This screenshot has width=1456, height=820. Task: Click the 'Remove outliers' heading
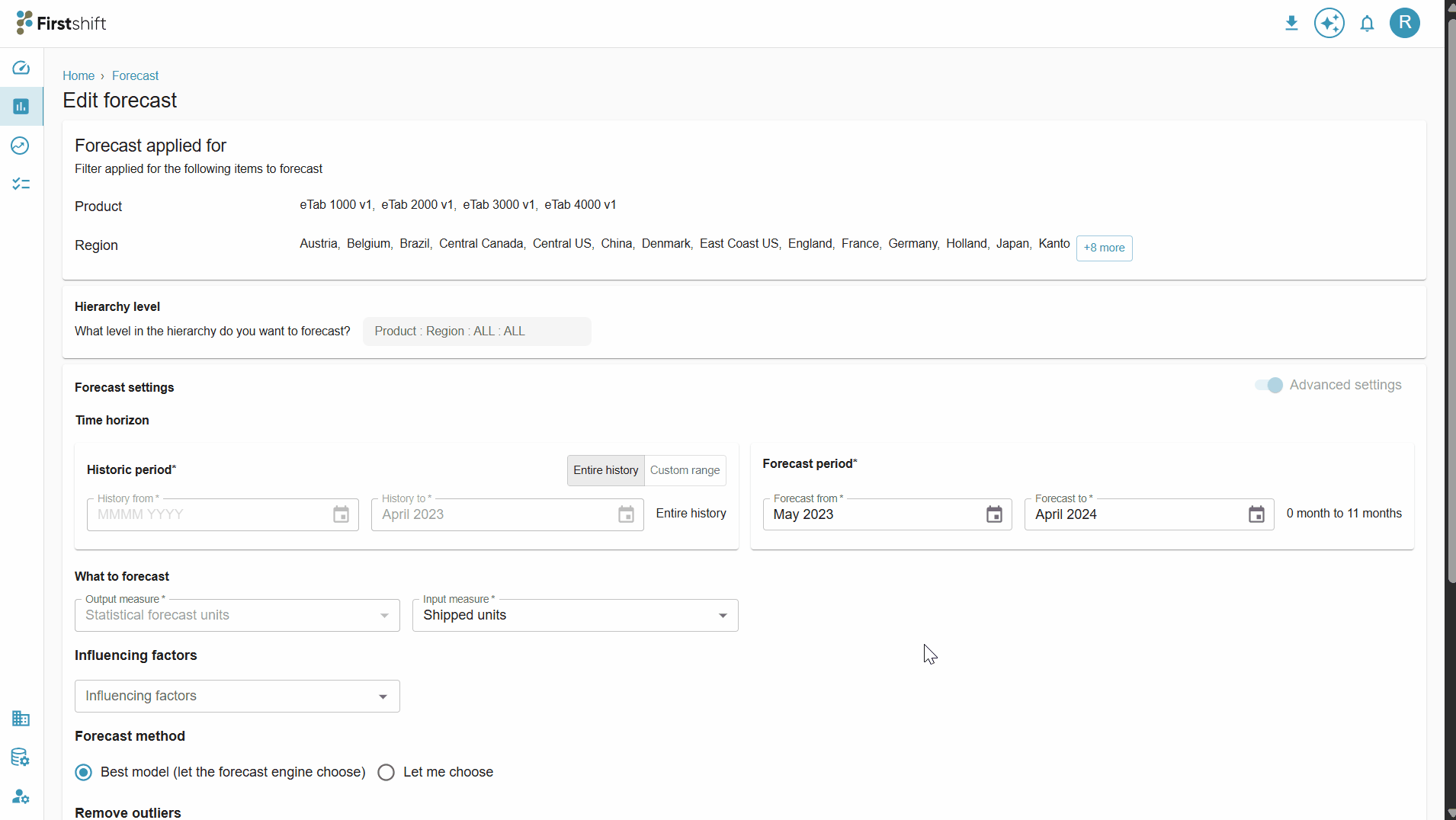pos(128,813)
